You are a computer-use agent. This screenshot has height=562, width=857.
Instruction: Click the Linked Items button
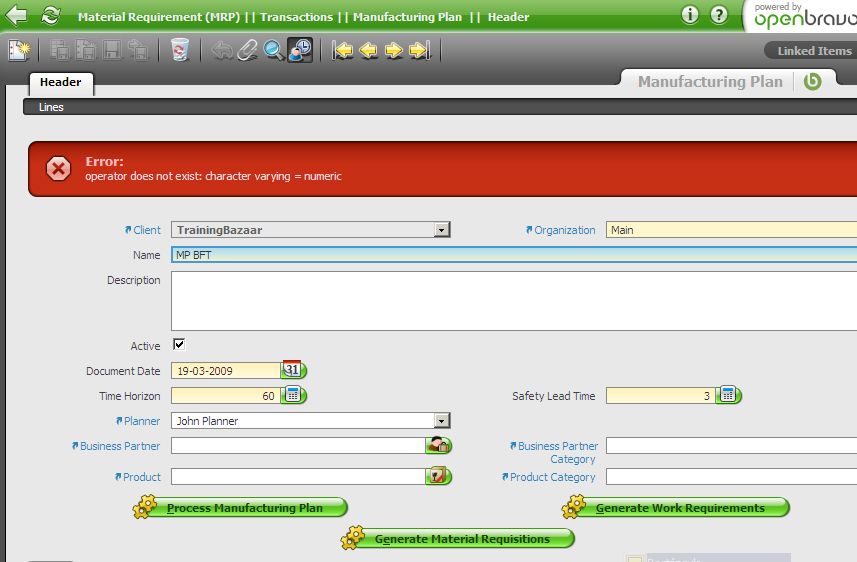tap(812, 51)
